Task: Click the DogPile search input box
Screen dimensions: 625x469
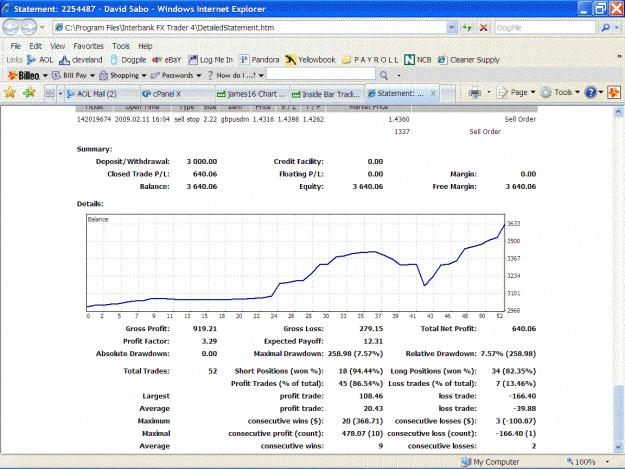Action: tap(544, 27)
